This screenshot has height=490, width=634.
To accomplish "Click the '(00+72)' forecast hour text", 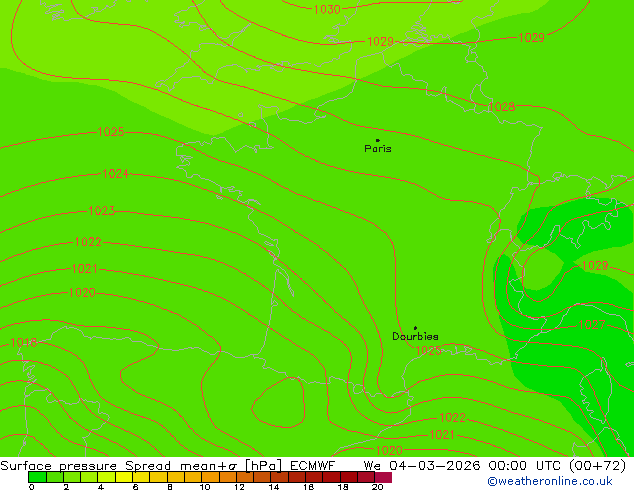I will 598,466.
